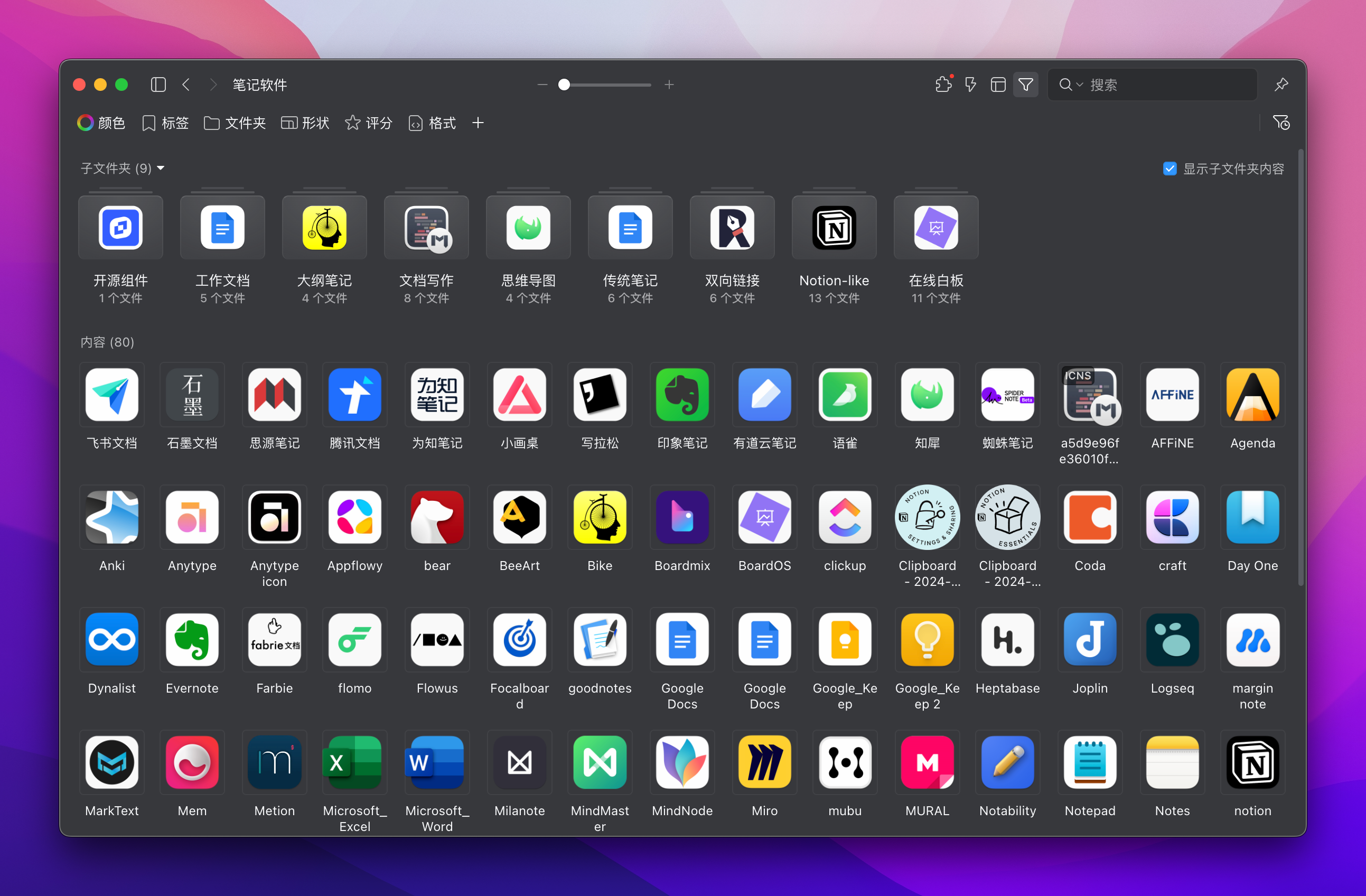The width and height of the screenshot is (1366, 896).
Task: Add a new filter with plus button
Action: 478,123
